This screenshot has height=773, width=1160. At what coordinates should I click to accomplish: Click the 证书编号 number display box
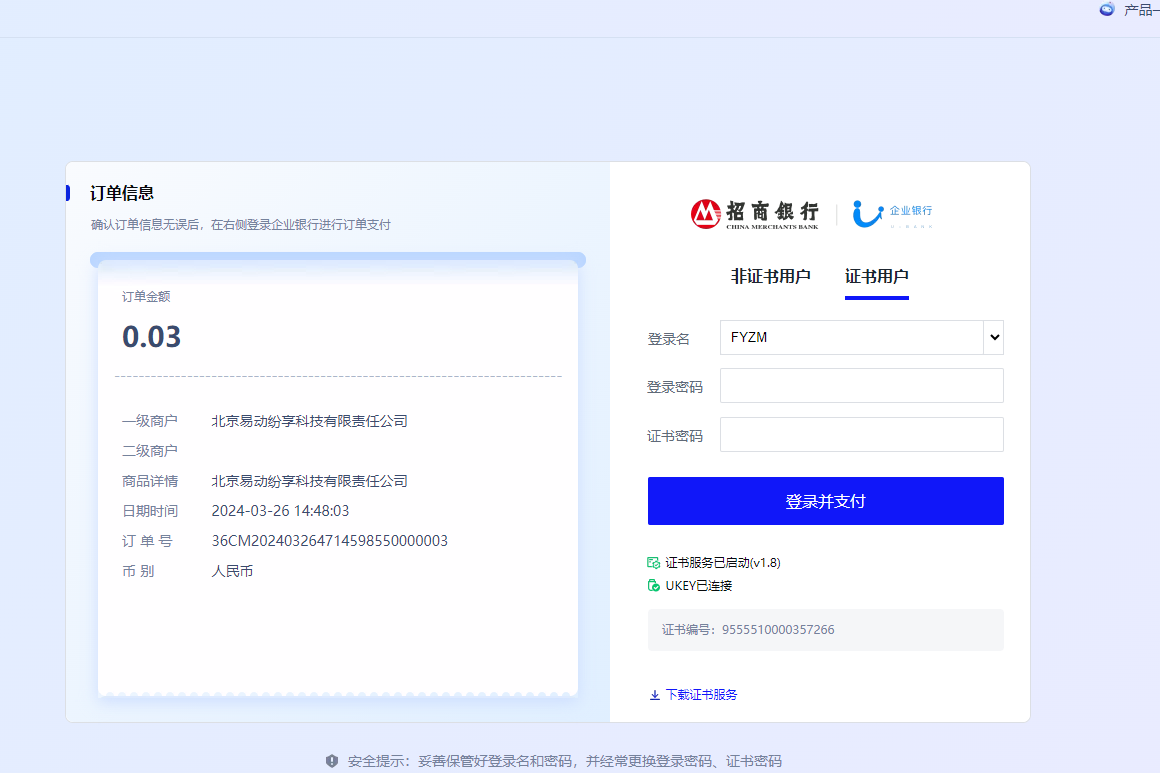[825, 630]
